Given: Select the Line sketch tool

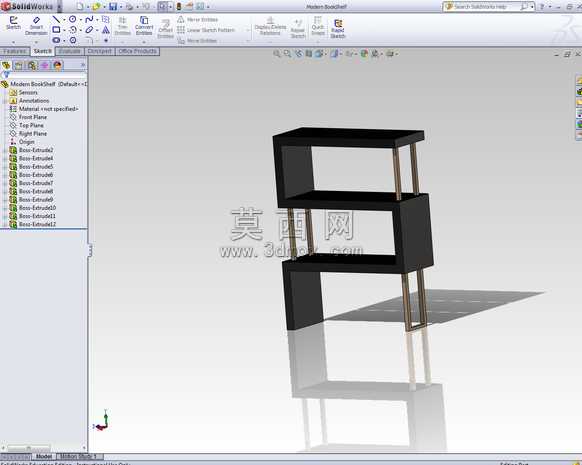Looking at the screenshot, I should [56, 19].
